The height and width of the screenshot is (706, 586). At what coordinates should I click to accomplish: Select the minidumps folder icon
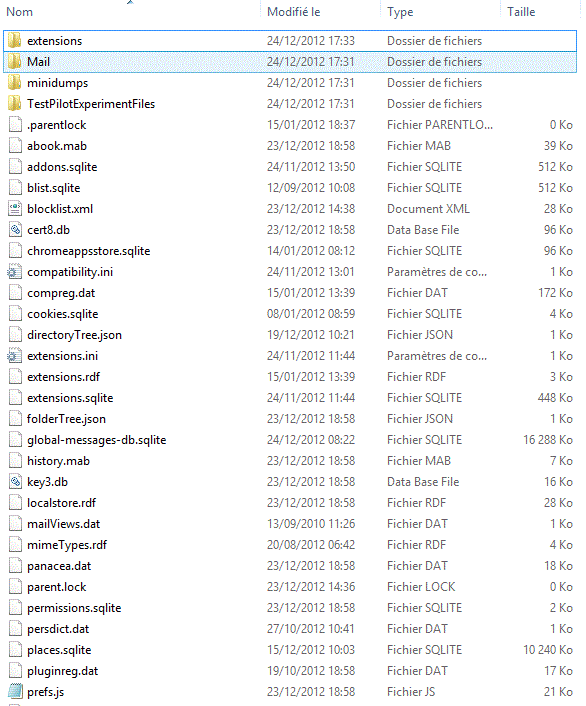[14, 83]
